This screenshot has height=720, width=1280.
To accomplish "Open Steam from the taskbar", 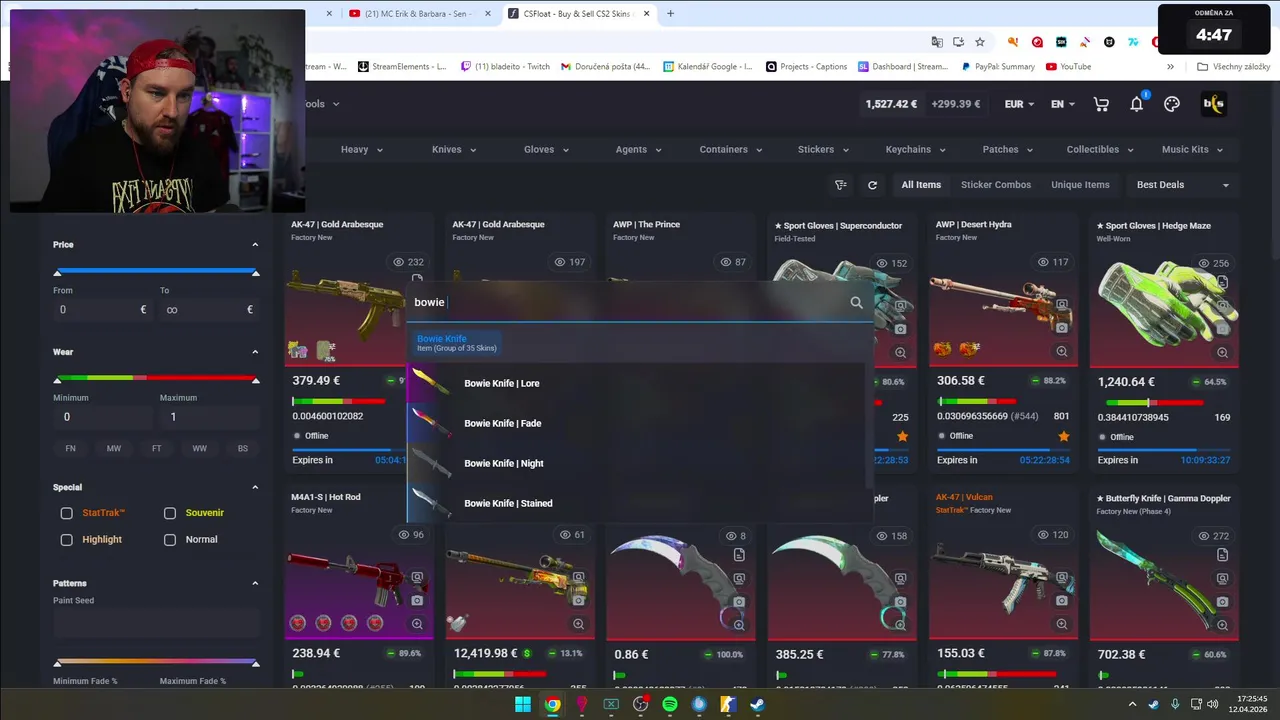I will 757,704.
